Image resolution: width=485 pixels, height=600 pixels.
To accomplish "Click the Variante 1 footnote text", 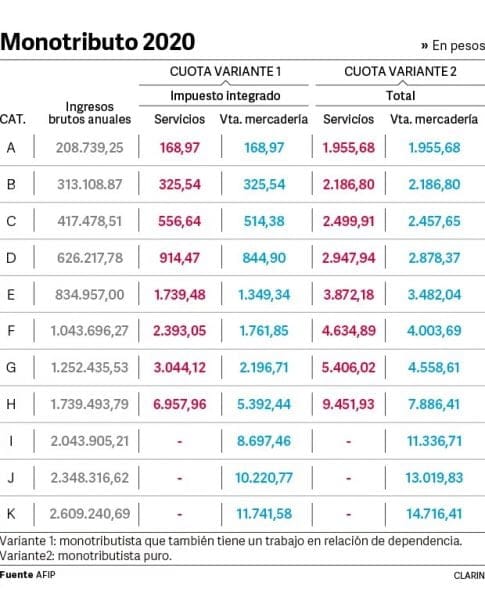I will click(231, 541).
